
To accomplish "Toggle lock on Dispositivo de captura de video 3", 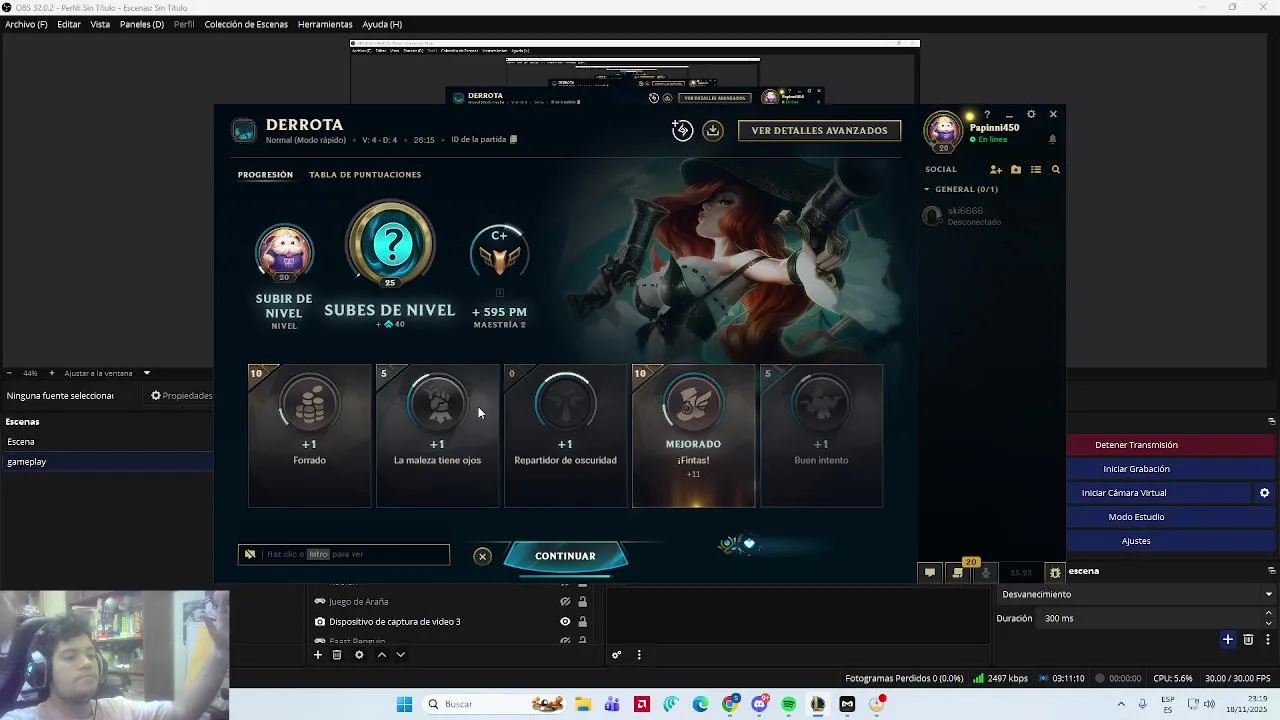I will pos(582,622).
